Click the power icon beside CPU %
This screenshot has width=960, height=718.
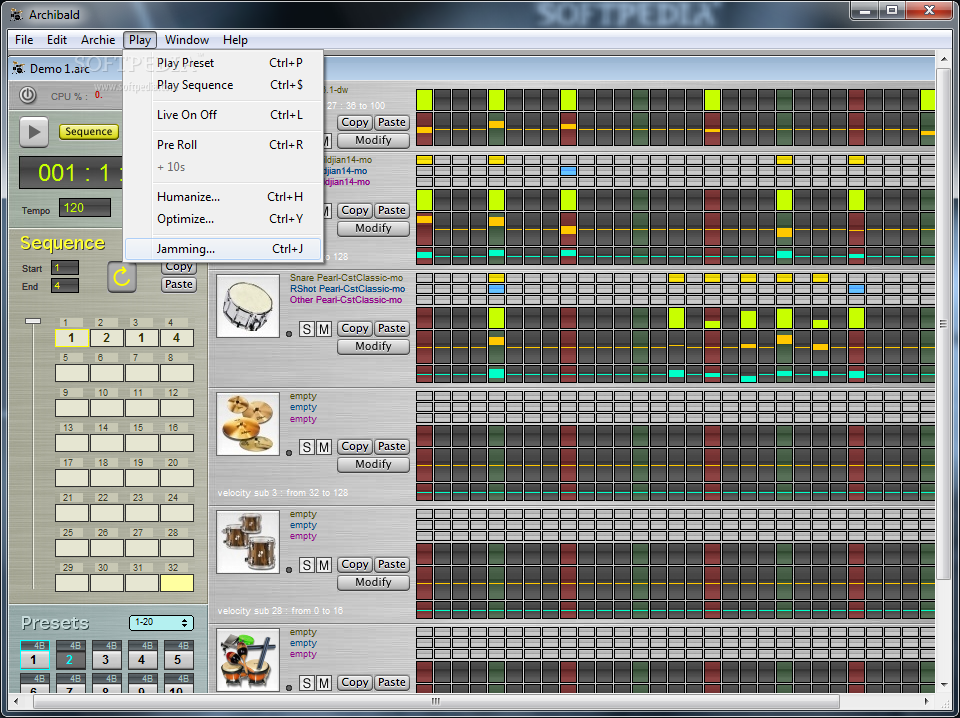28,95
